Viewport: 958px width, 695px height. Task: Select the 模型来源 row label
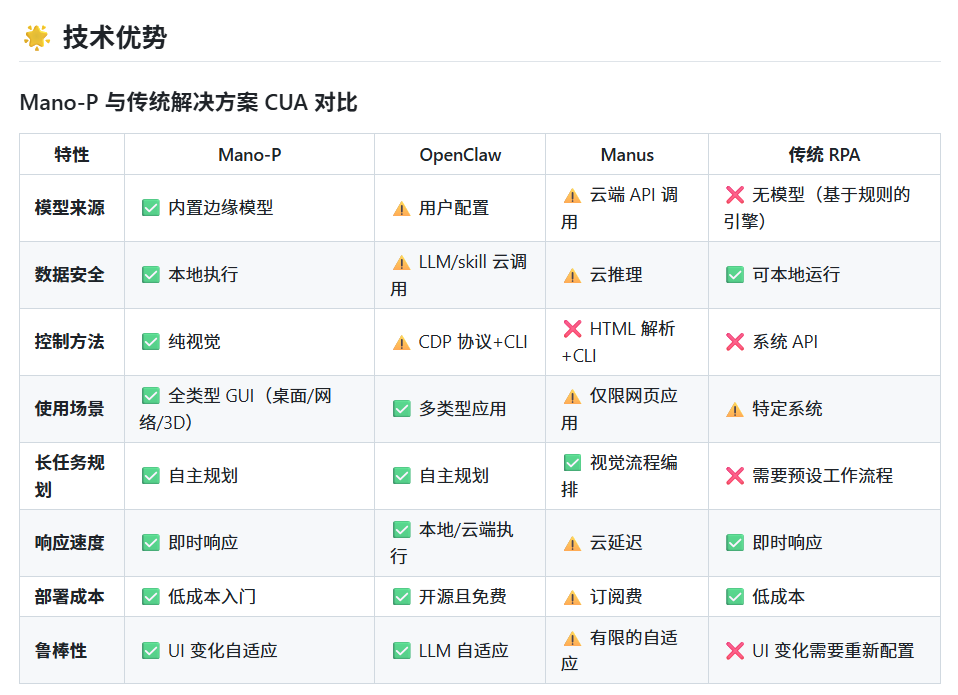click(70, 208)
